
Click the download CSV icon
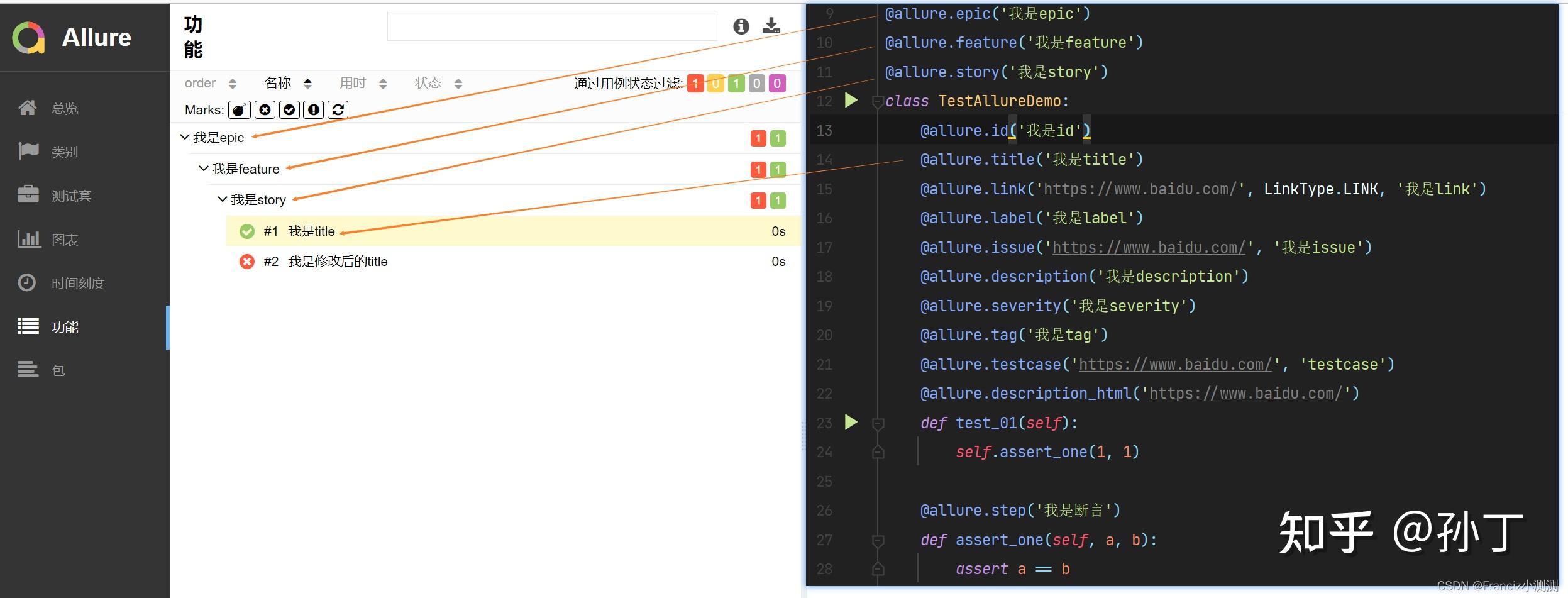pyautogui.click(x=771, y=26)
